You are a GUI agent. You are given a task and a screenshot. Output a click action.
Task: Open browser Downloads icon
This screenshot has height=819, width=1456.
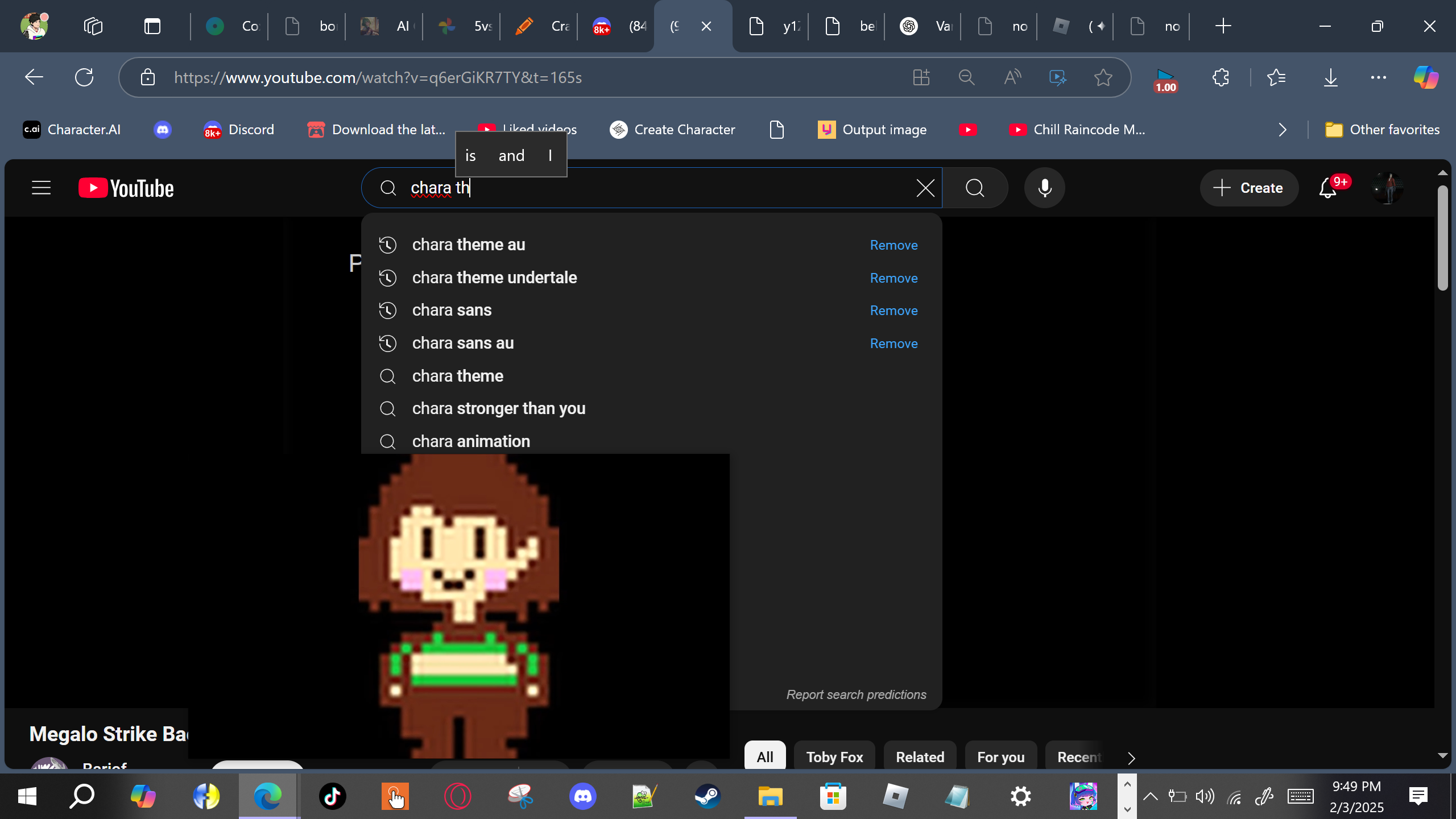click(1330, 77)
